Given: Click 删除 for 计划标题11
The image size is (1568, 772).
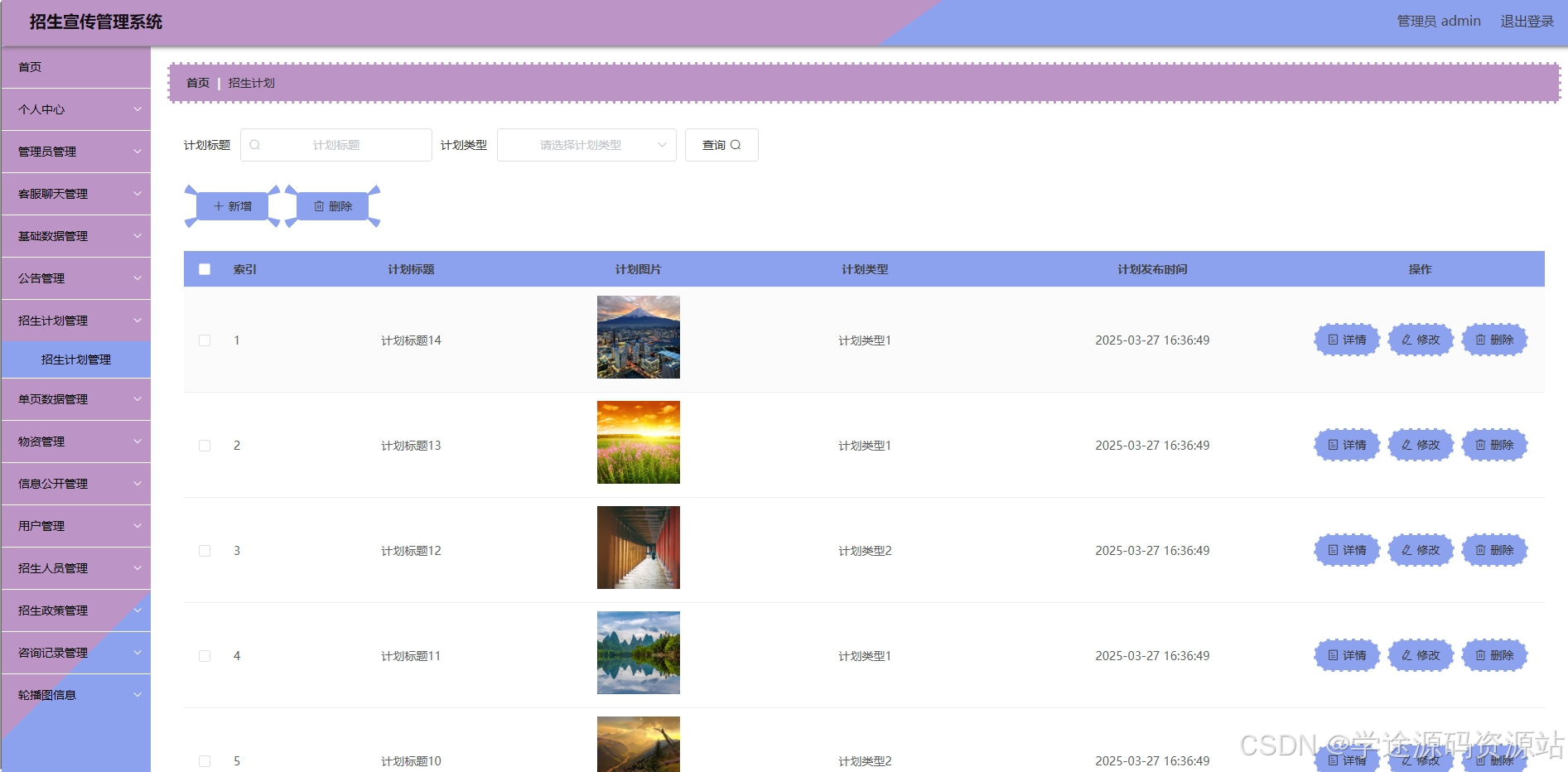Looking at the screenshot, I should pos(1494,655).
